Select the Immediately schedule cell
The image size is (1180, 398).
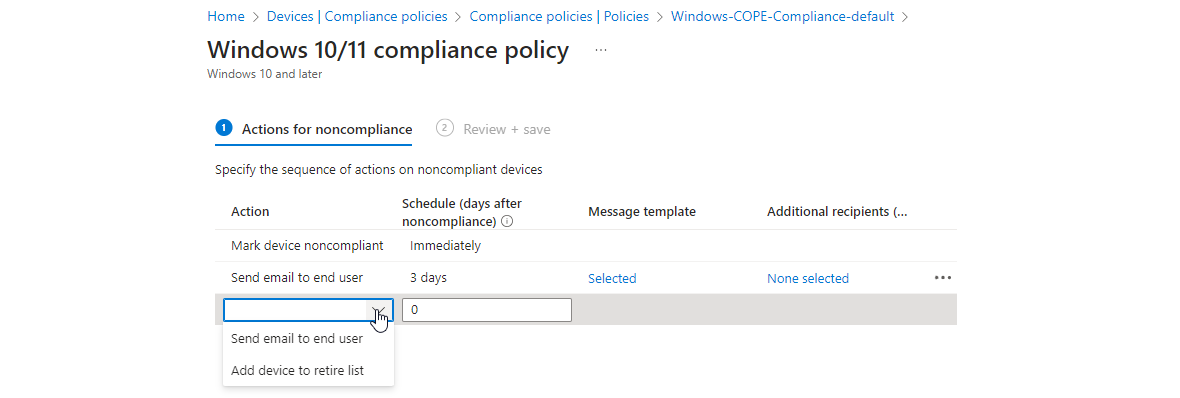point(446,245)
